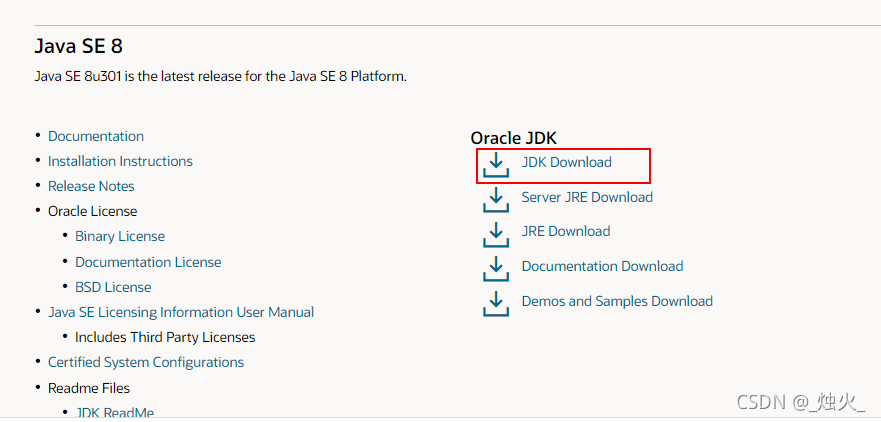Open the Binary License link

(x=120, y=237)
